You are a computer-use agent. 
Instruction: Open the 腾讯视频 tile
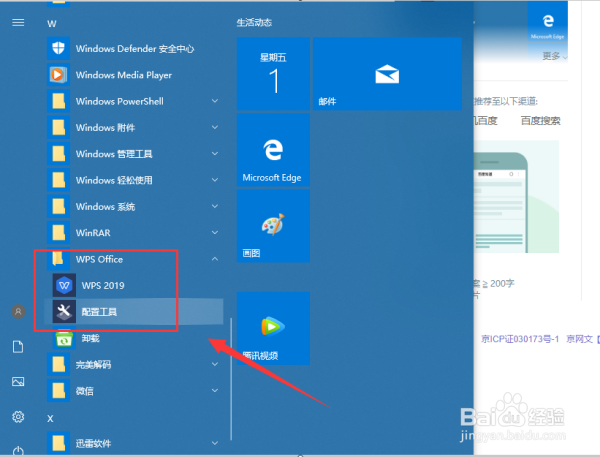[x=273, y=328]
